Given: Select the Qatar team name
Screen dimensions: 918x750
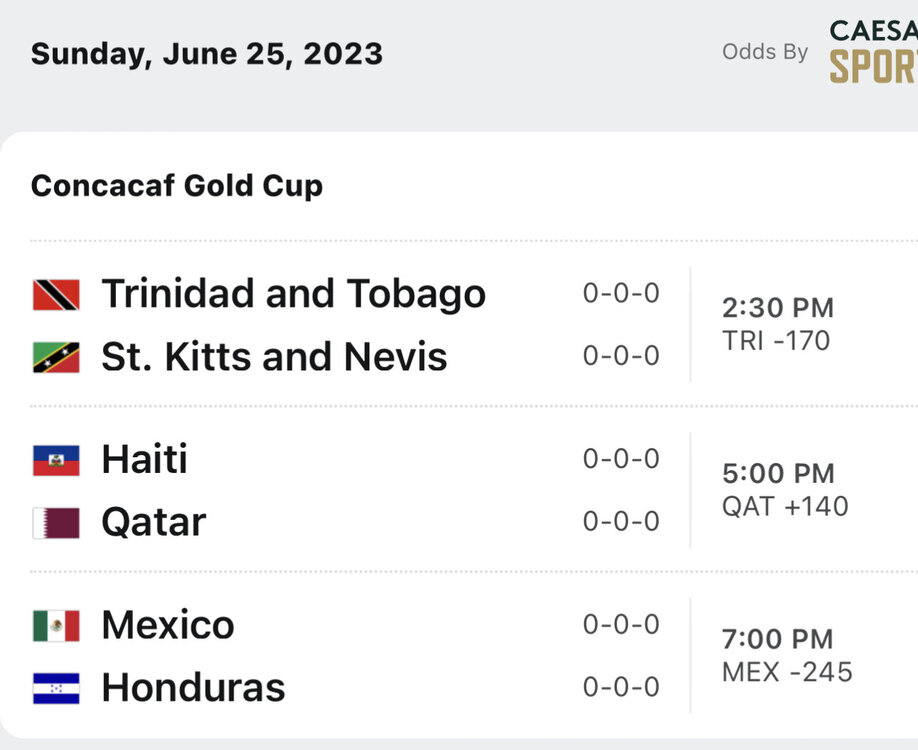Looking at the screenshot, I should pos(153,523).
